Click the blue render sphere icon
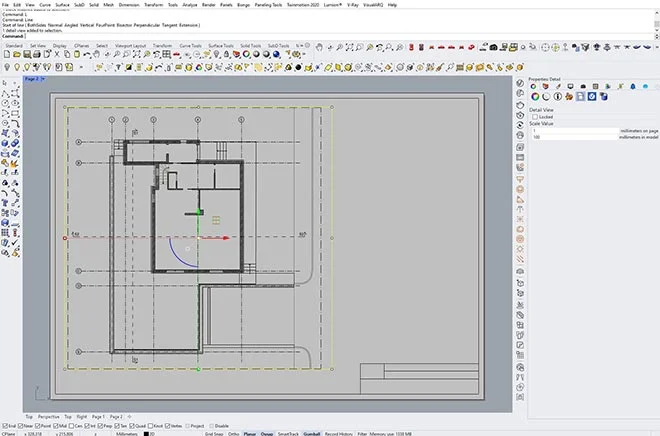The width and height of the screenshot is (660, 436). (277, 54)
